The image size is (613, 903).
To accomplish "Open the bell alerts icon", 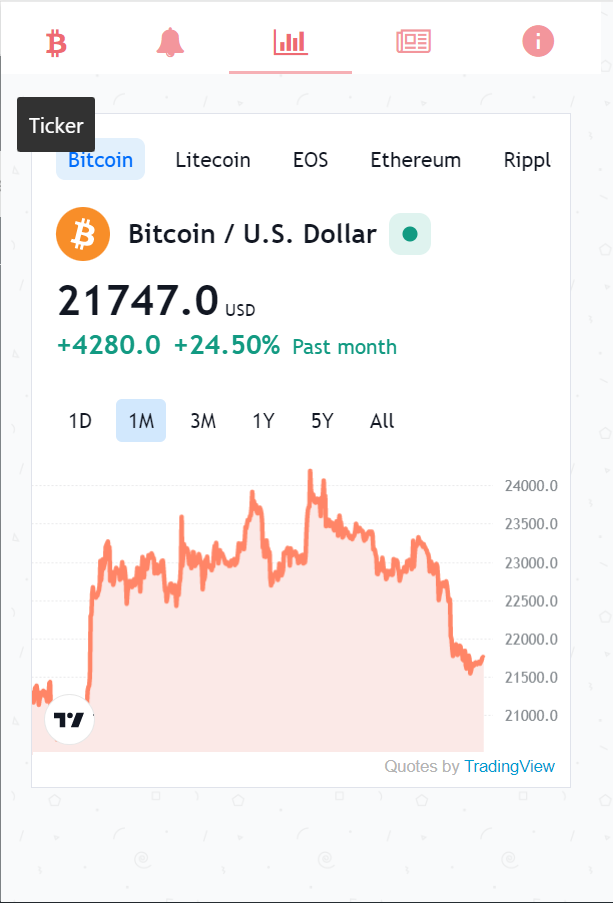I will pos(171,42).
